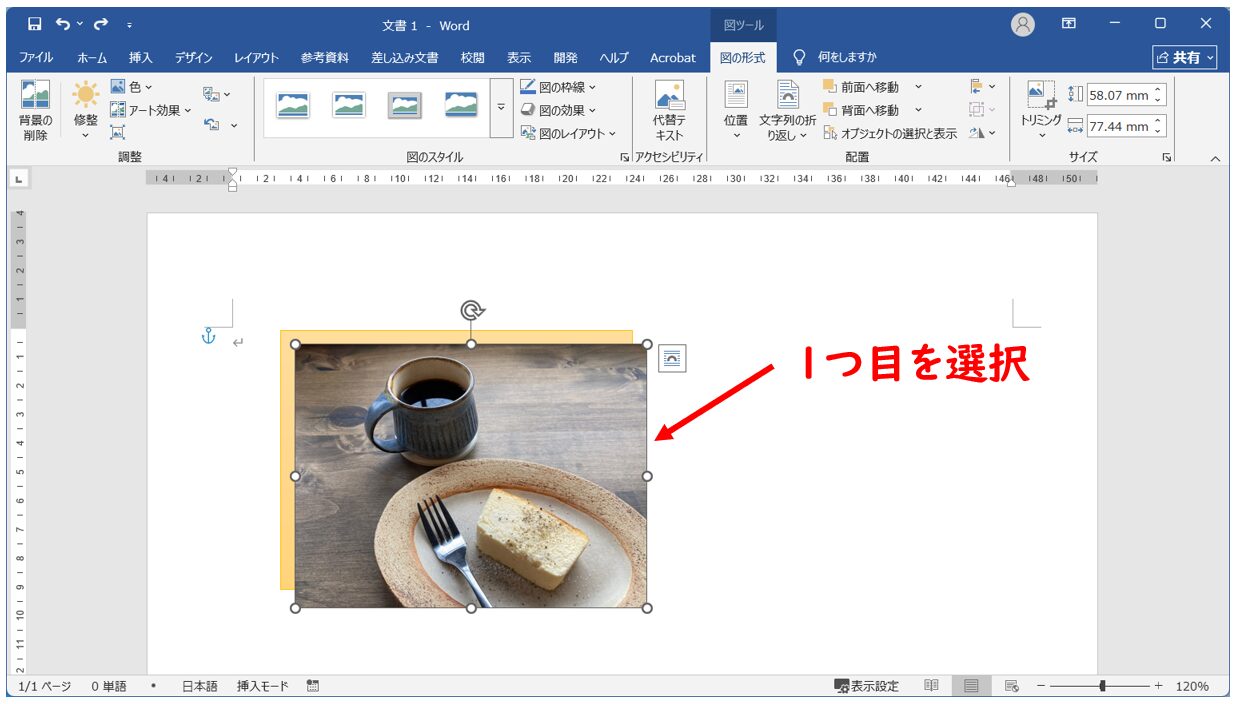Switch to the Acrobat tab

click(x=673, y=58)
